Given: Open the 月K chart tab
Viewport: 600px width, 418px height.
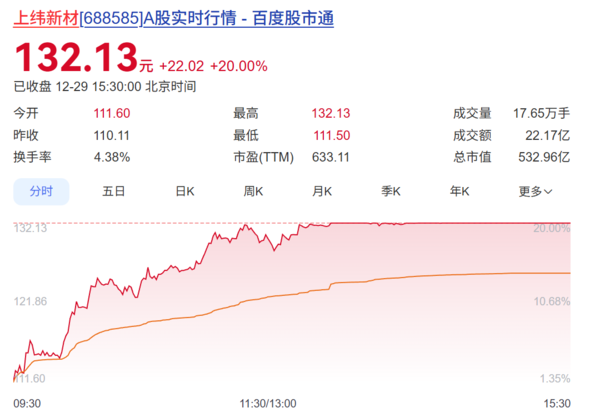Looking at the screenshot, I should point(322,191).
